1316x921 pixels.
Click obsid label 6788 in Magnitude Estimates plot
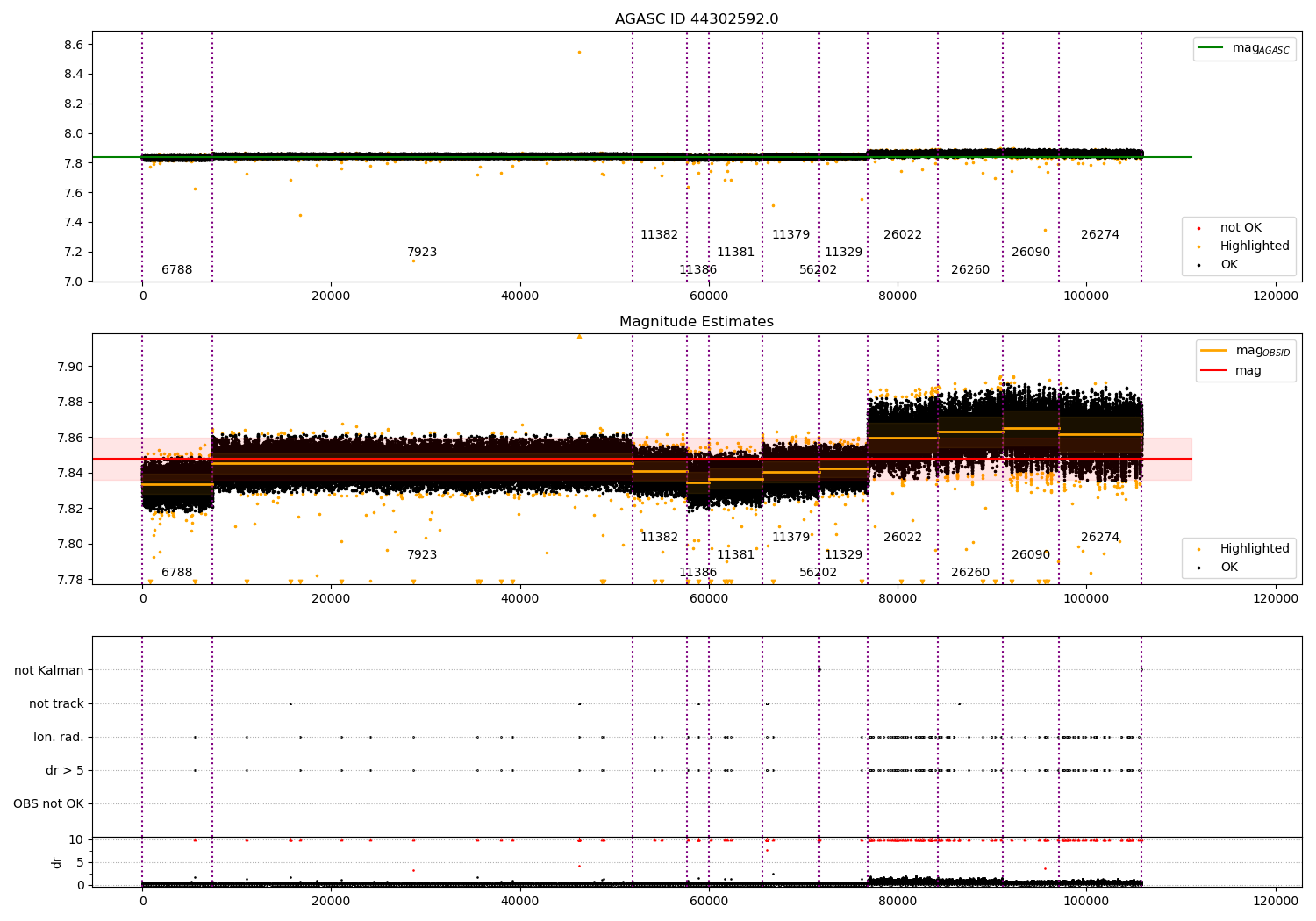pyautogui.click(x=176, y=572)
